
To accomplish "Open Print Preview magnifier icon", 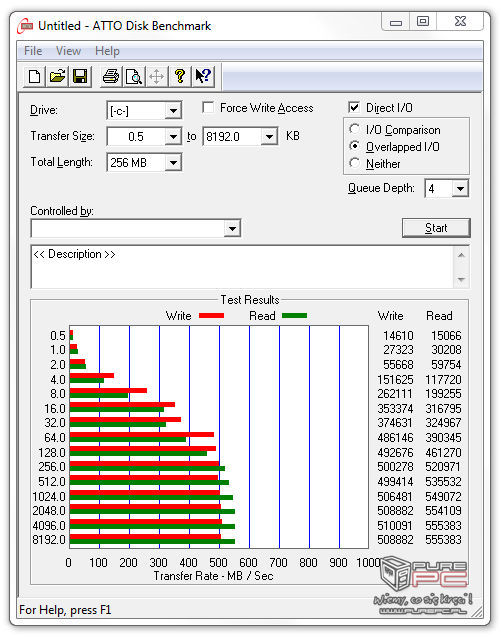I will tap(134, 76).
